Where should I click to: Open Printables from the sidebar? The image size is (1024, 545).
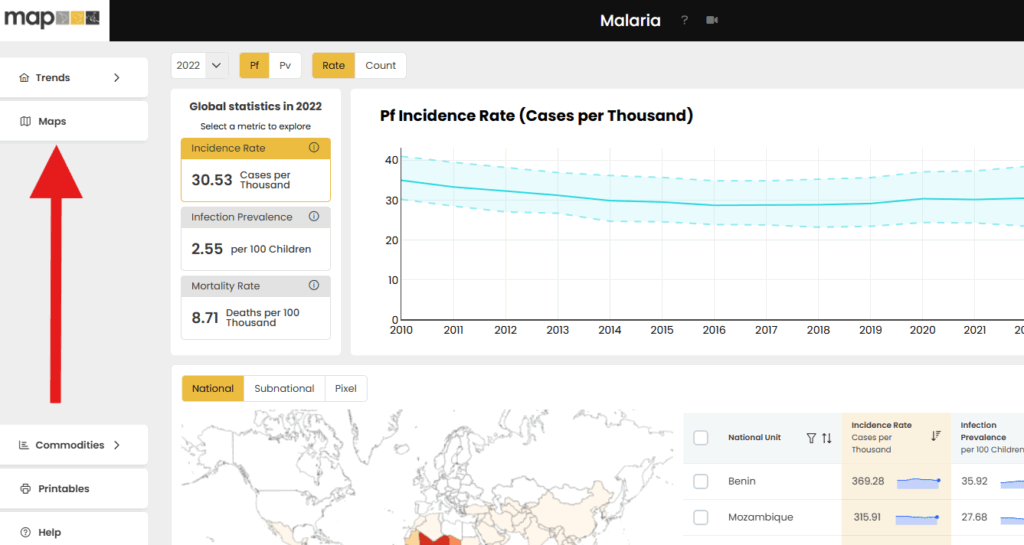[x=74, y=489]
